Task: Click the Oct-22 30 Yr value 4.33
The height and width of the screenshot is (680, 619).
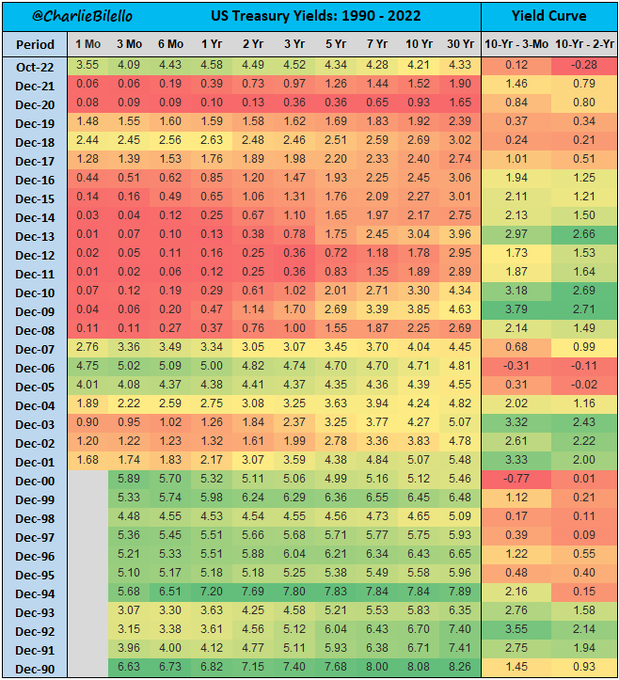Action: click(x=459, y=66)
